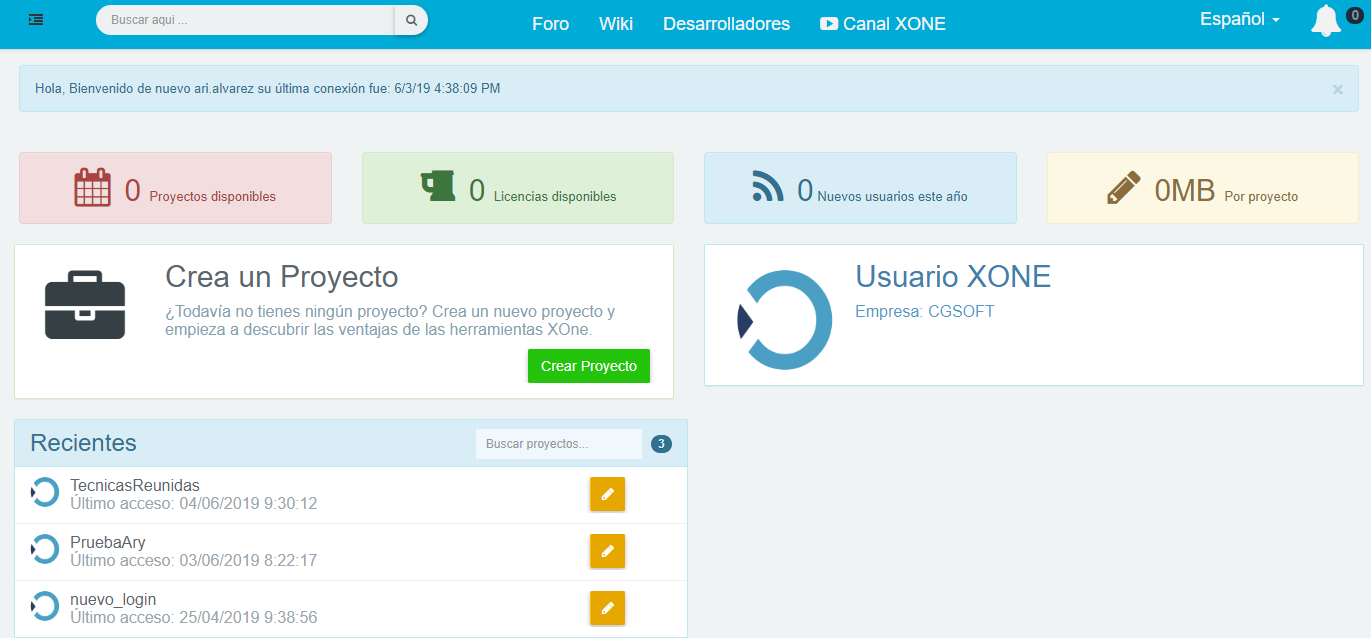The image size is (1371, 638).
Task: Click the 'Empresa: CGSOFT' text
Action: (x=925, y=311)
